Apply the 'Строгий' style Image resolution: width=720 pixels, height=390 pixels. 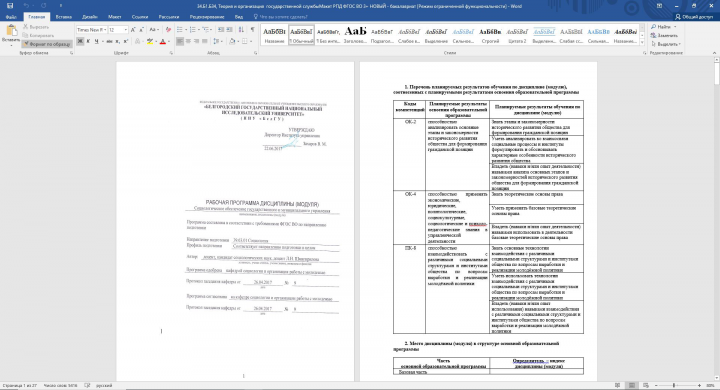point(490,35)
